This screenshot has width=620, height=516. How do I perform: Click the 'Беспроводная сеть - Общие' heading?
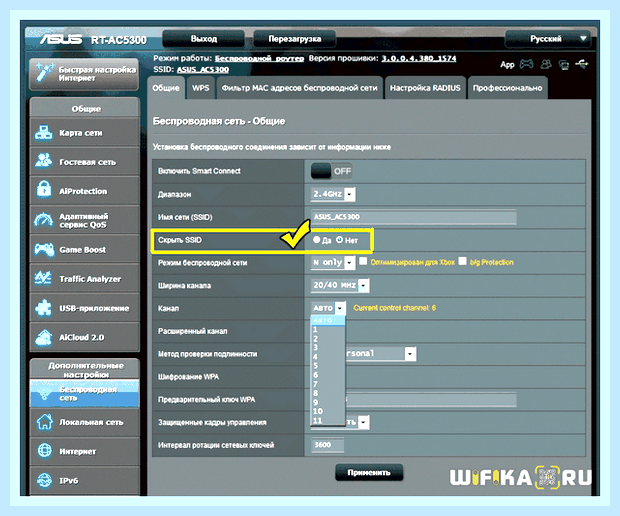point(219,121)
